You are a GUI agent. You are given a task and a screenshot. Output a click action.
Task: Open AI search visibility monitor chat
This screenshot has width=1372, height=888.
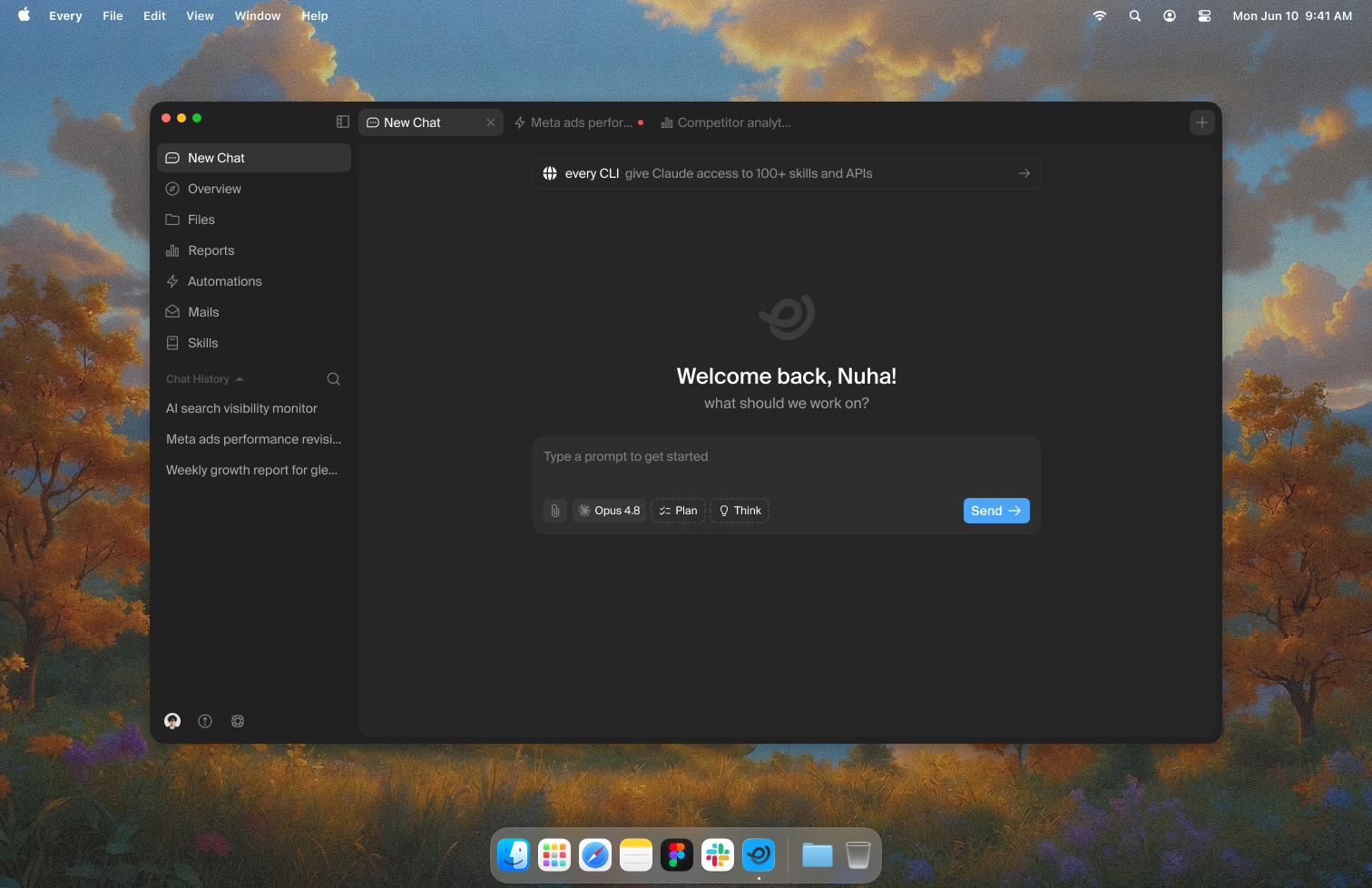point(254,408)
